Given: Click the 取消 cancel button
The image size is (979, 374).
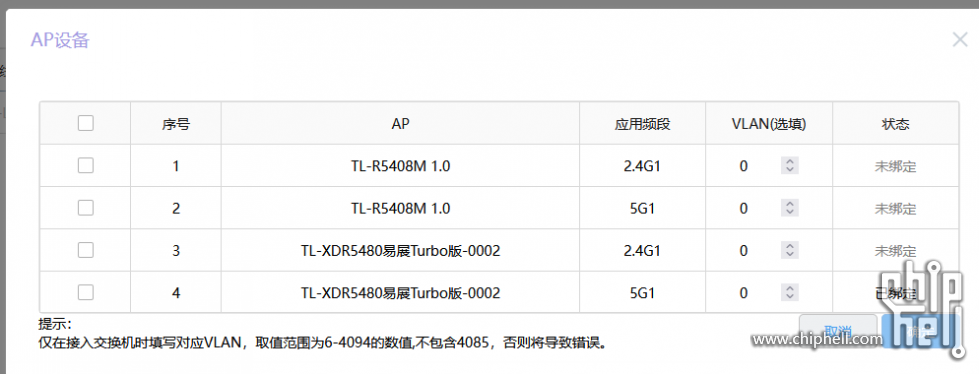Looking at the screenshot, I should point(838,330).
